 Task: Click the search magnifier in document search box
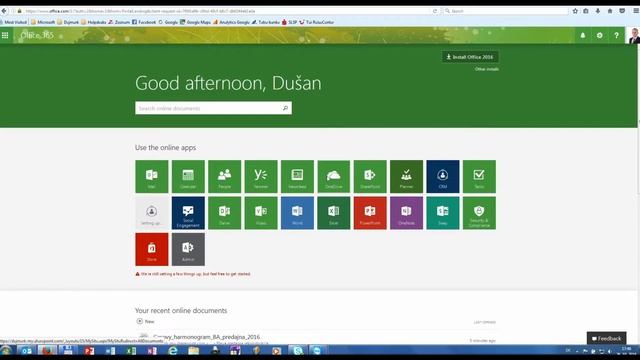285,108
